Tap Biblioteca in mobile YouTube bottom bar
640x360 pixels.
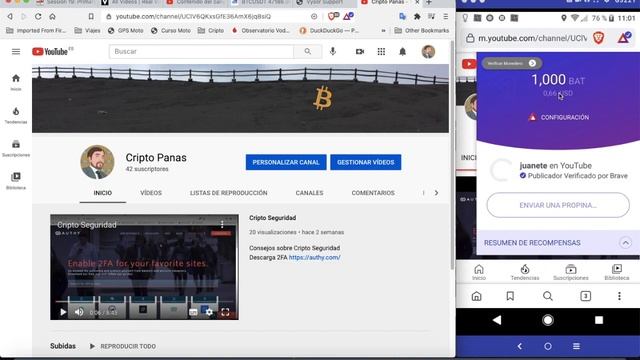point(617,272)
